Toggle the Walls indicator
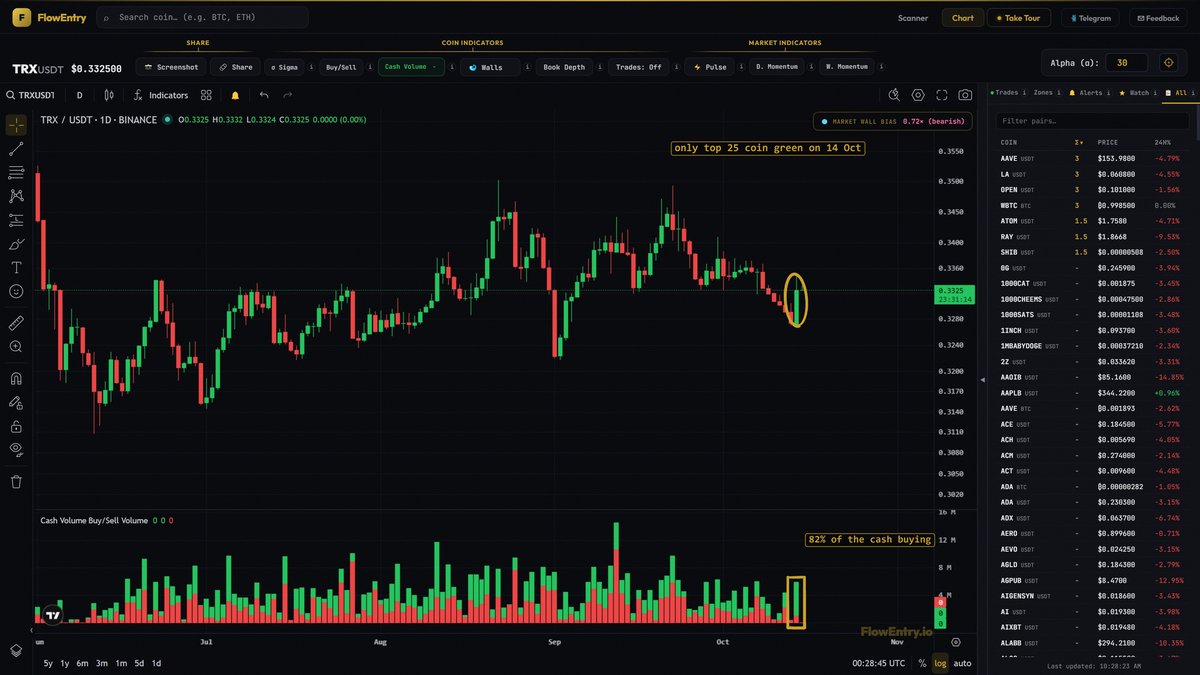Screen dimensions: 1200x675 click(490, 67)
